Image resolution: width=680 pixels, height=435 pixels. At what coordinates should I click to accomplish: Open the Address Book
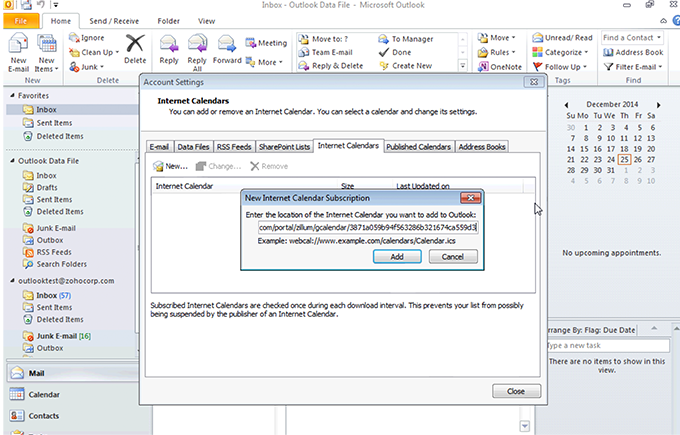click(x=633, y=52)
